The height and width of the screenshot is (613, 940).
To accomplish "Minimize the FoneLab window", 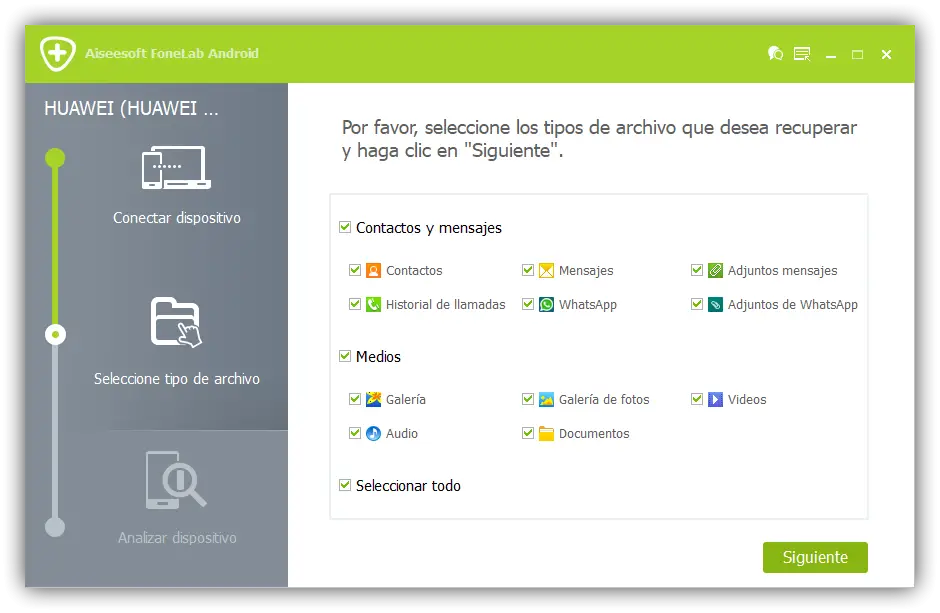I will pos(830,55).
